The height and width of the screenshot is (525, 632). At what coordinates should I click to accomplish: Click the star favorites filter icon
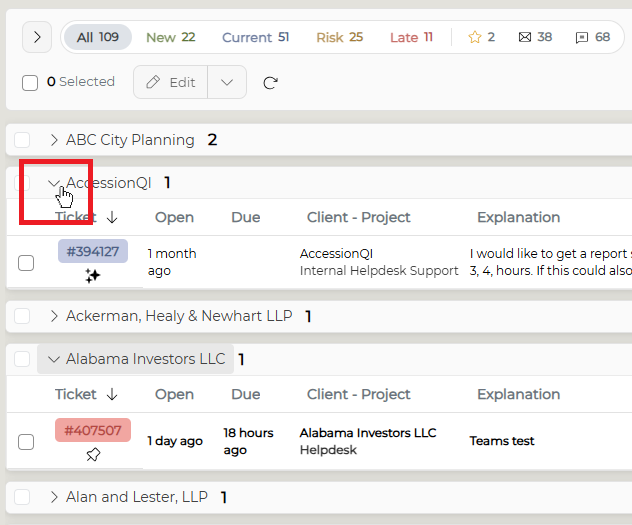click(x=475, y=37)
